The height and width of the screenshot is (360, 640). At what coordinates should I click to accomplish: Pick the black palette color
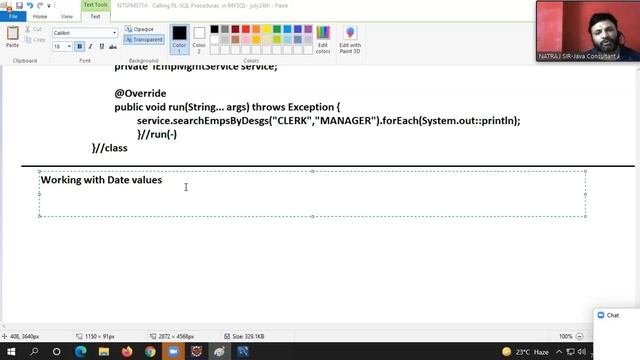pyautogui.click(x=214, y=29)
